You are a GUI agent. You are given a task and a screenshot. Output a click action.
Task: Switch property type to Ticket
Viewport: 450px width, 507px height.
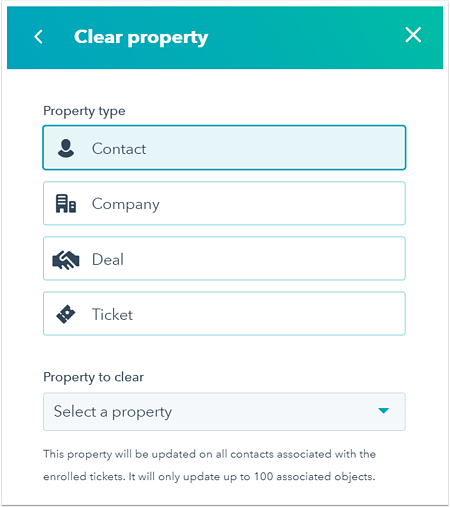point(224,314)
